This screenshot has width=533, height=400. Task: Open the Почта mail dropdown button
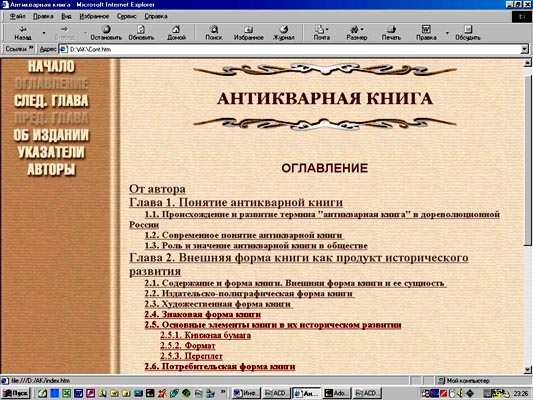point(322,33)
